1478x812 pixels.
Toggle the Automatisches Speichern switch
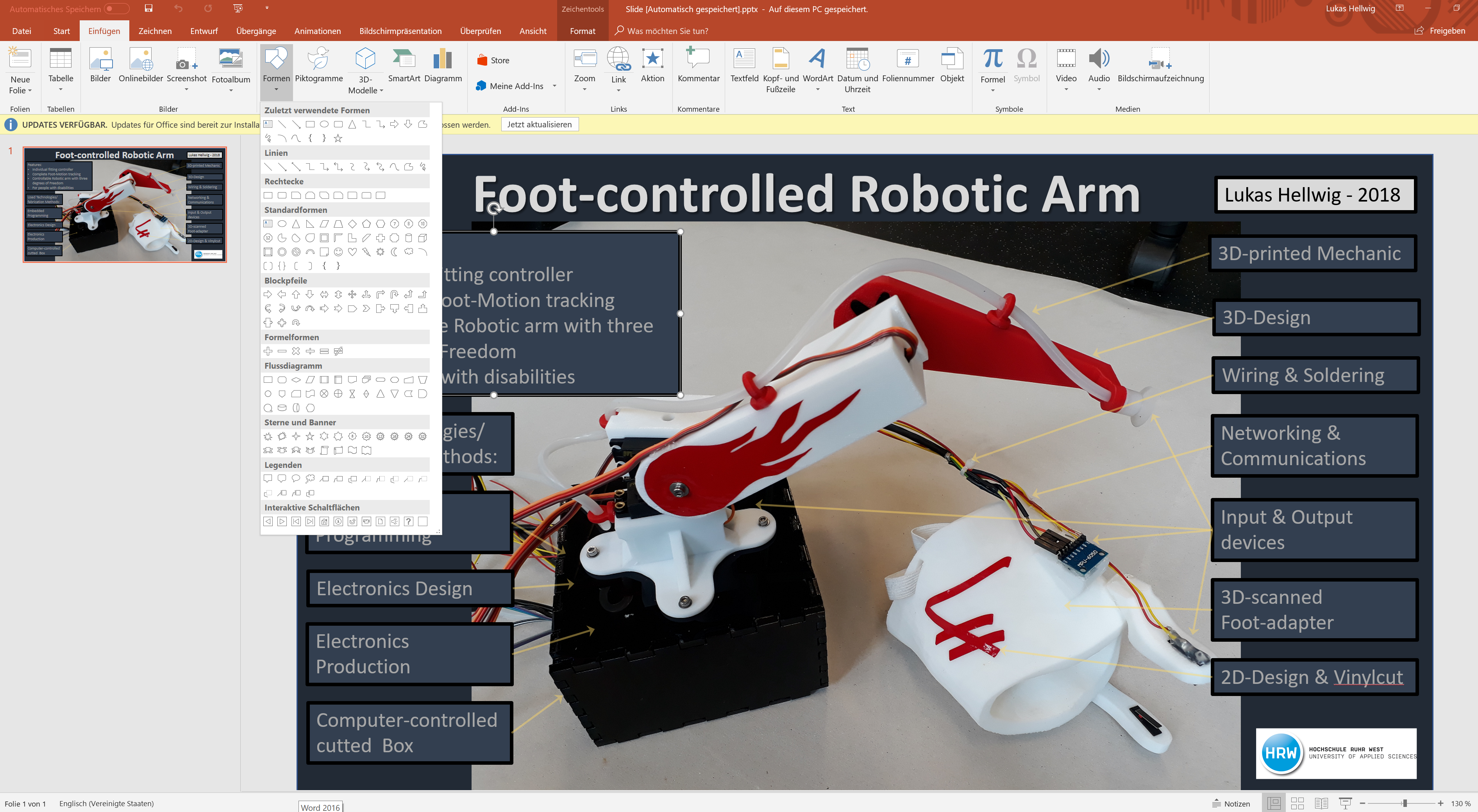116,9
